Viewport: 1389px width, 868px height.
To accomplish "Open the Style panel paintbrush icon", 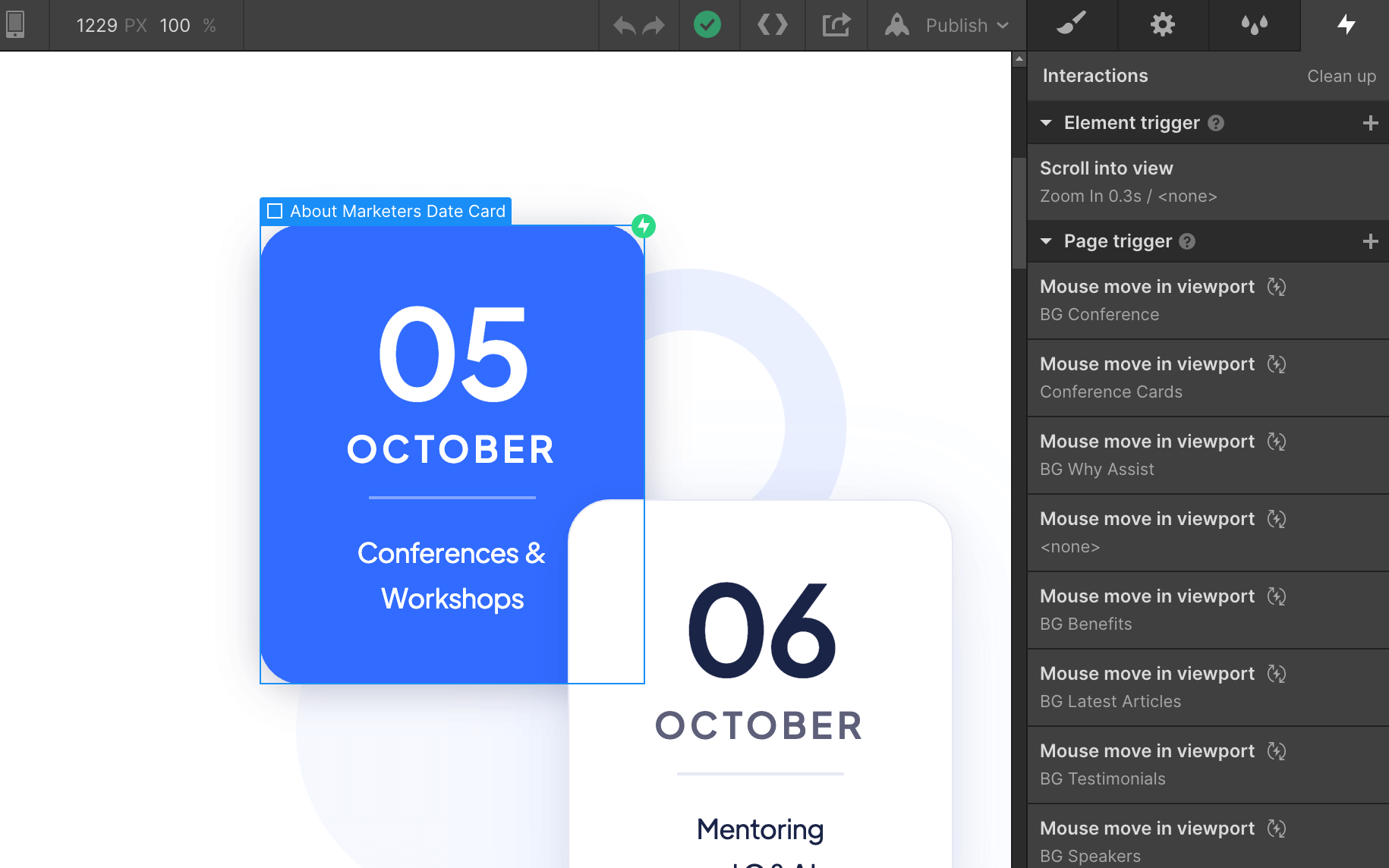I will [1072, 25].
